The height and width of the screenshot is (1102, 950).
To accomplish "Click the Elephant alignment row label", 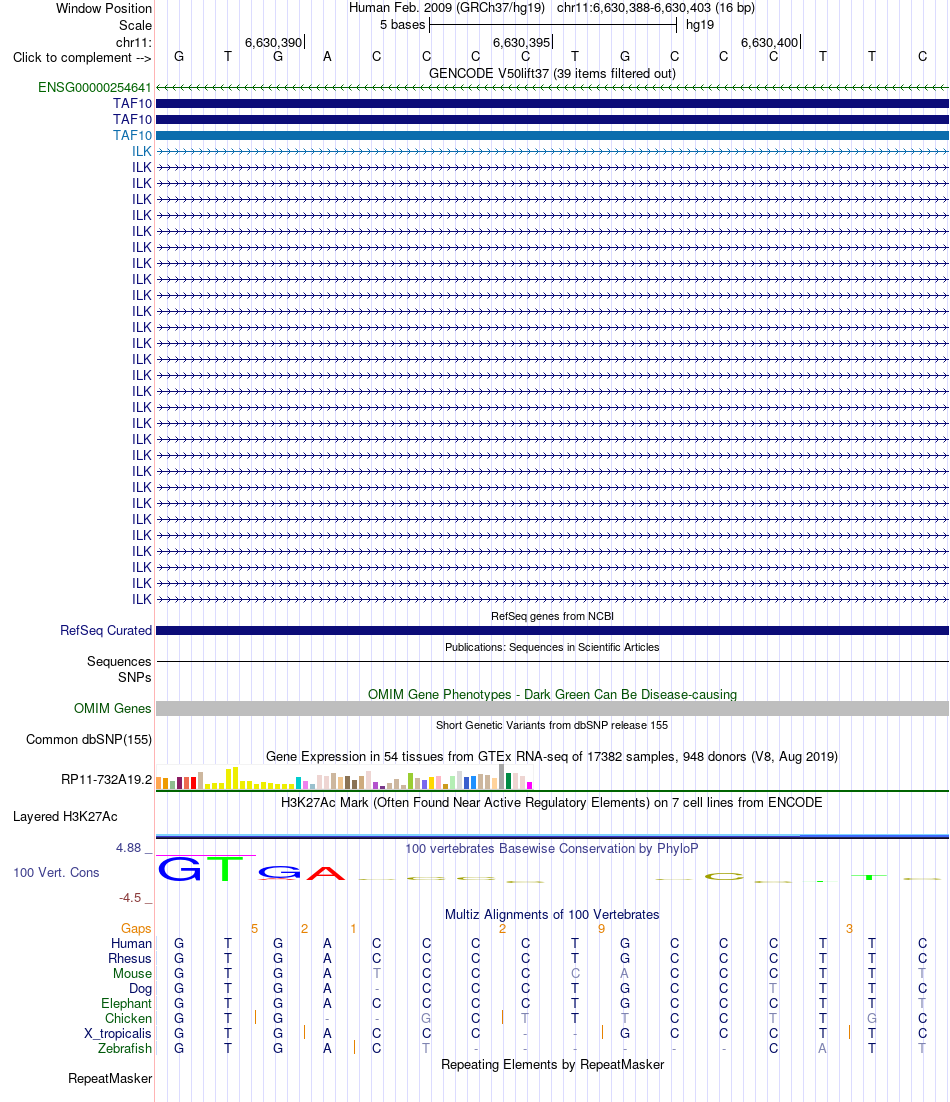I will coord(126,1004).
